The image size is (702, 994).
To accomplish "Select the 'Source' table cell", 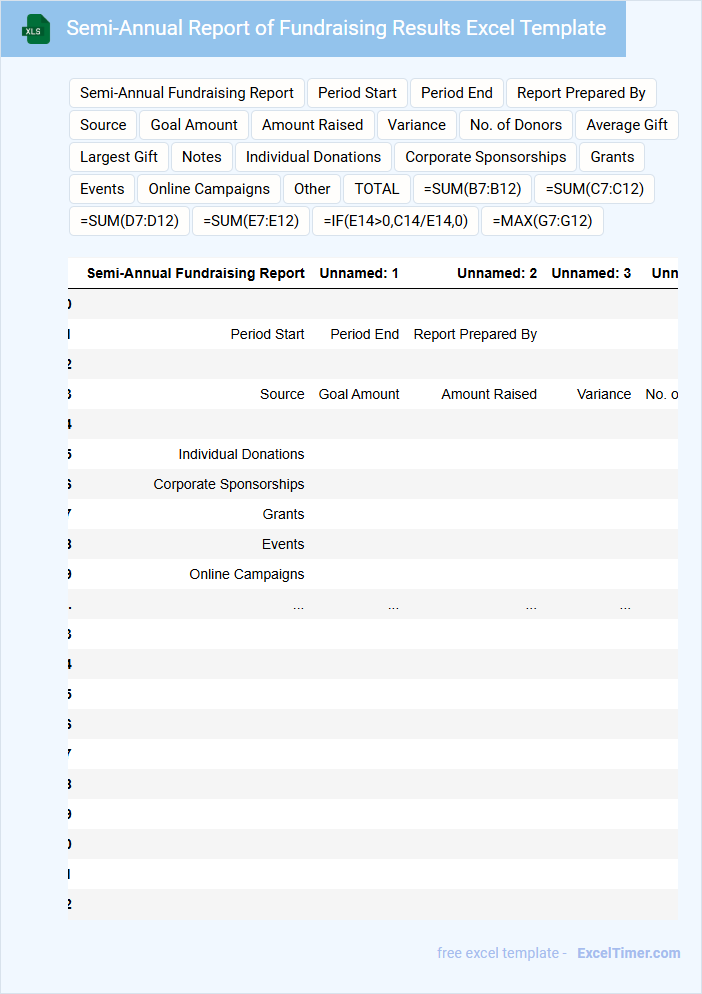I will click(x=282, y=394).
